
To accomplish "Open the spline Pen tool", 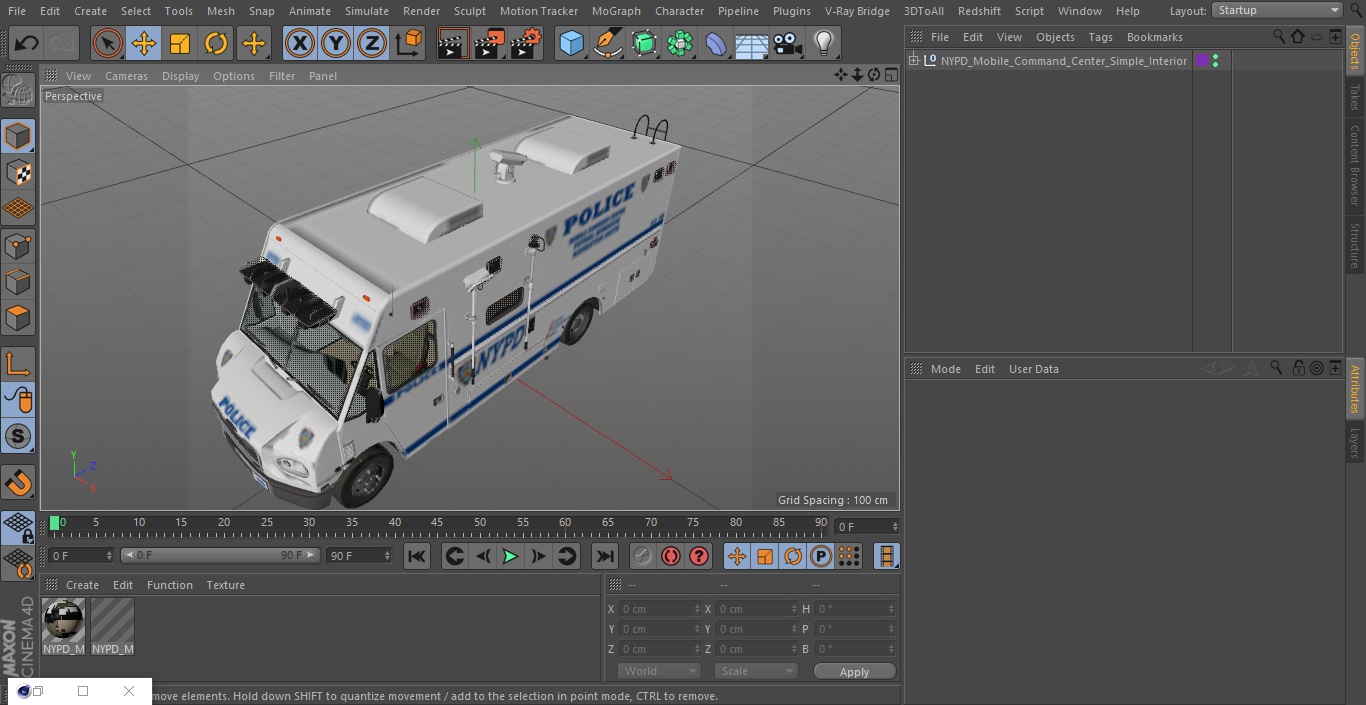I will (x=608, y=43).
